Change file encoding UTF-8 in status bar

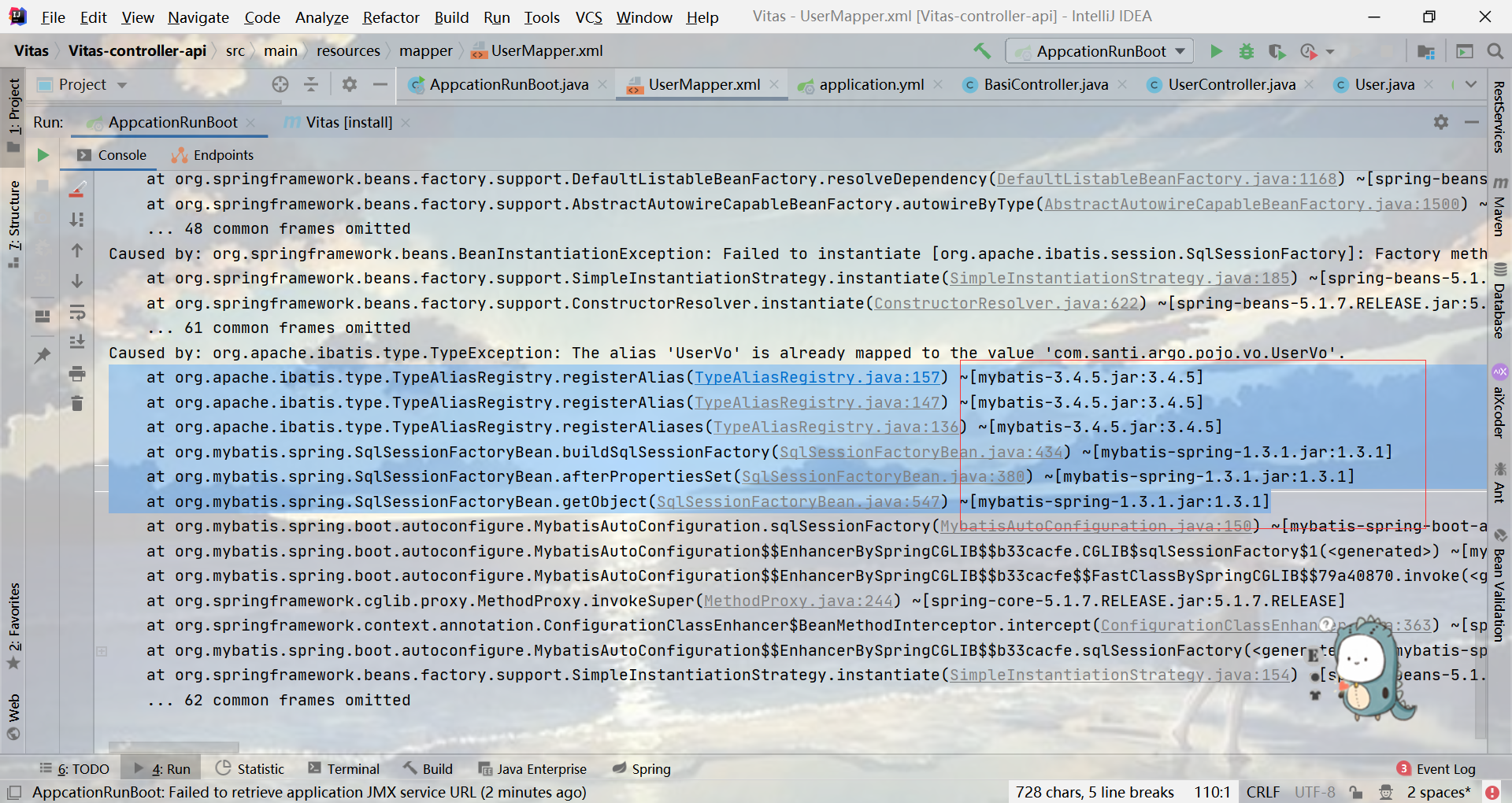(x=1315, y=792)
